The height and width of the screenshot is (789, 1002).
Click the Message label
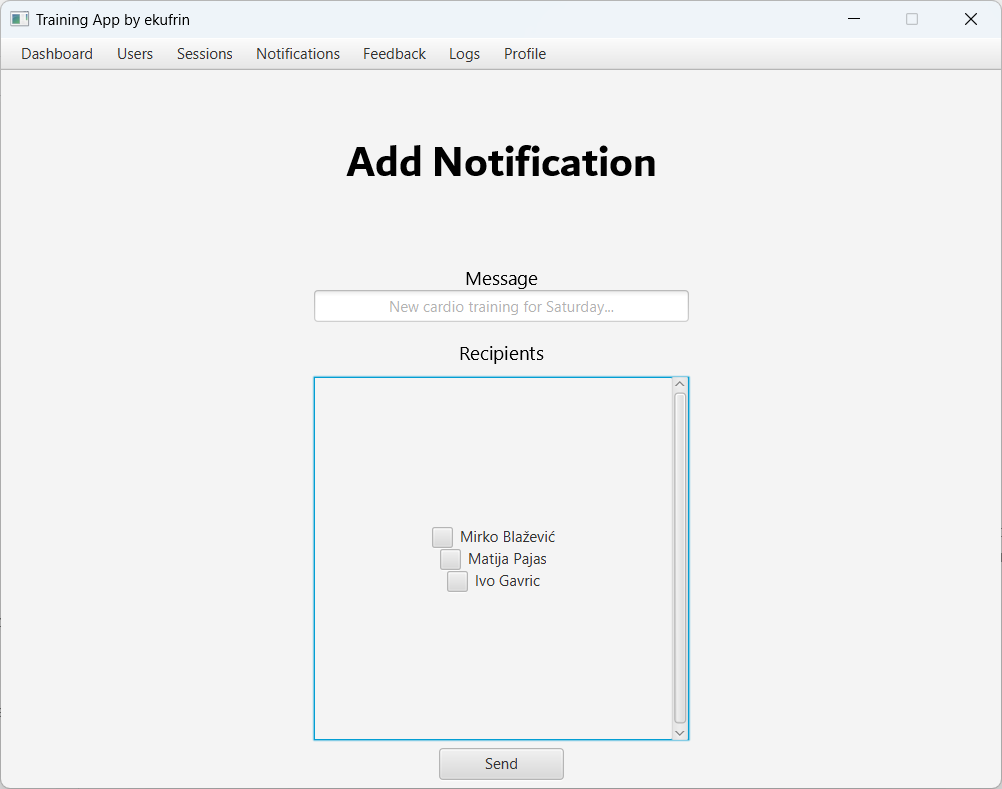(501, 279)
